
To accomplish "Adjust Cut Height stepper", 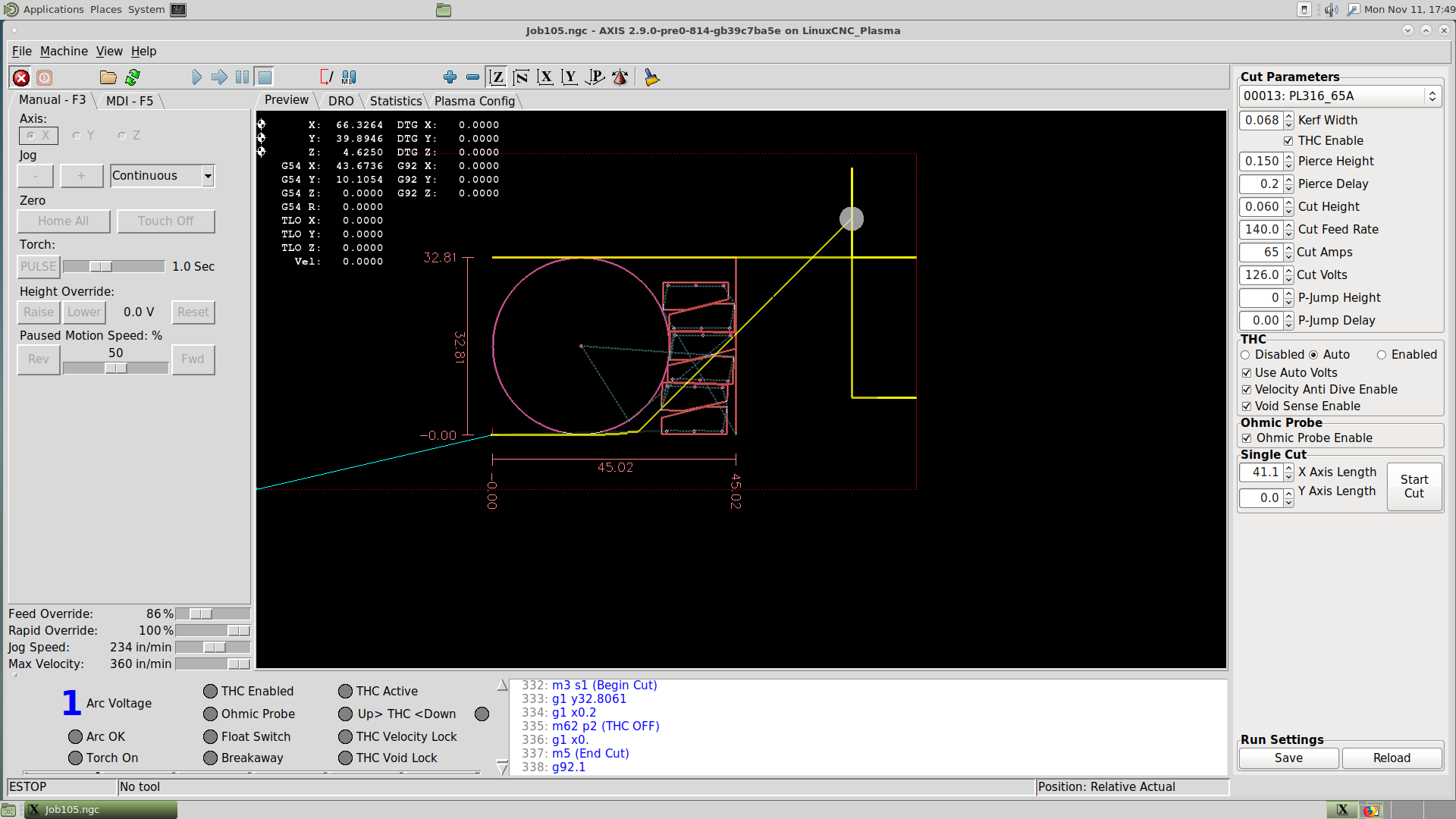I will click(1288, 207).
